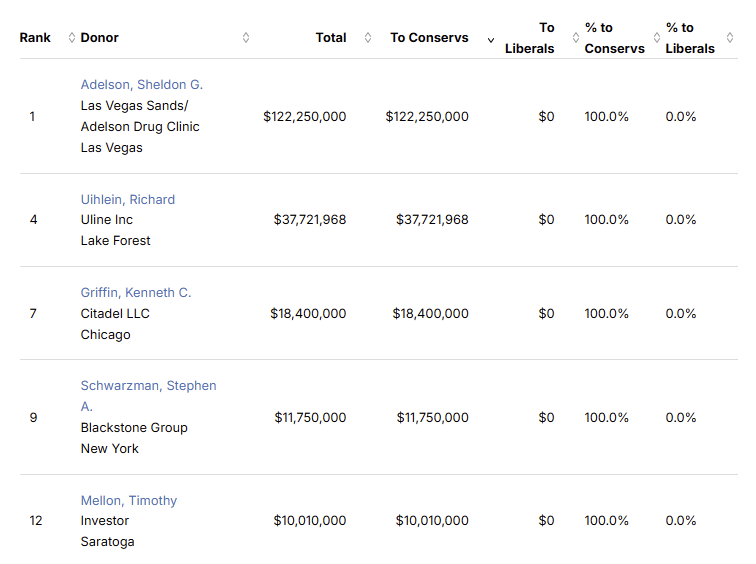This screenshot has height=564, width=756.
Task: Select Lake Forest city text
Action: (115, 241)
